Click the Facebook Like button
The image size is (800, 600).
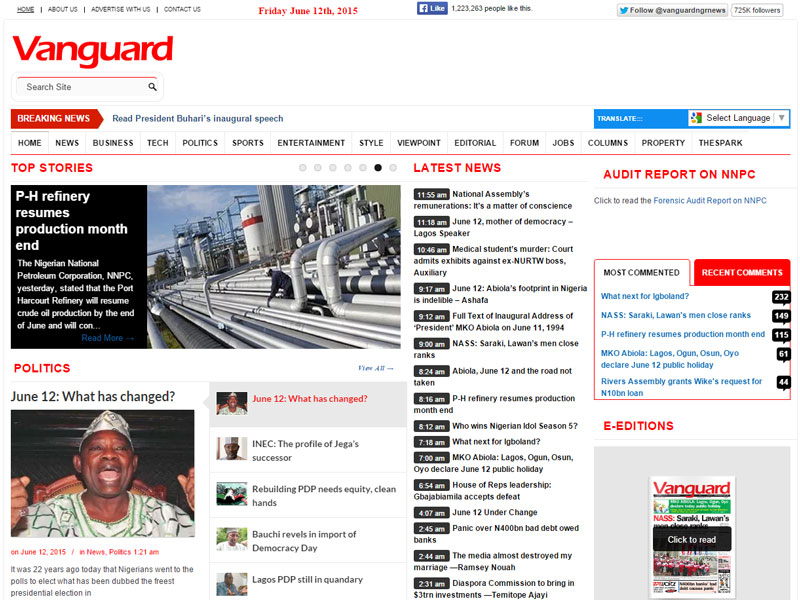(432, 8)
